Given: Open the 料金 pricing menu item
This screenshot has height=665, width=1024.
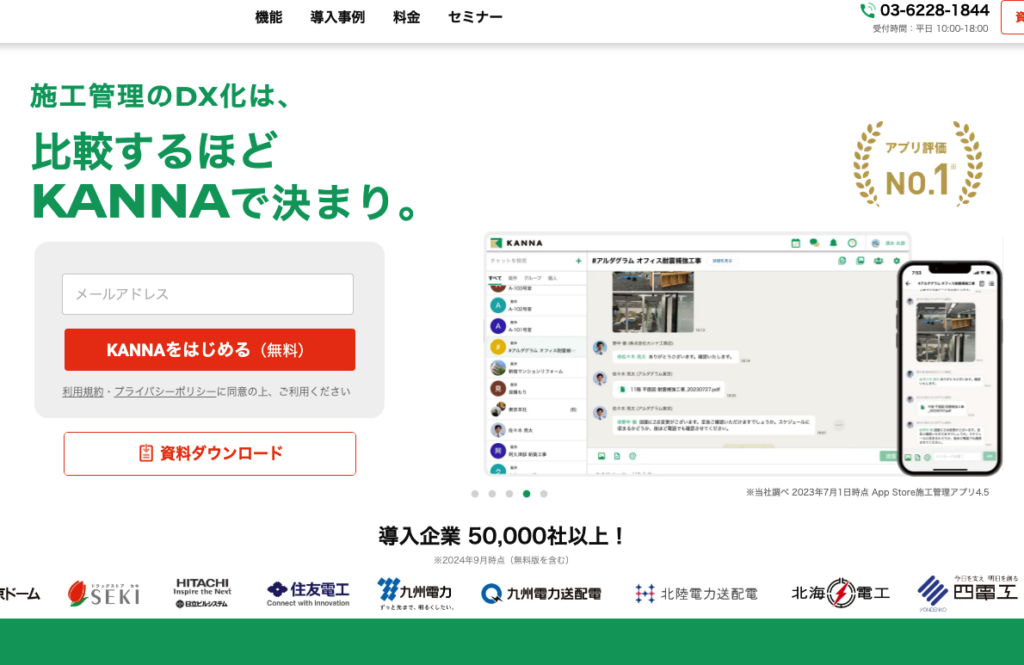Looking at the screenshot, I should pos(406,17).
